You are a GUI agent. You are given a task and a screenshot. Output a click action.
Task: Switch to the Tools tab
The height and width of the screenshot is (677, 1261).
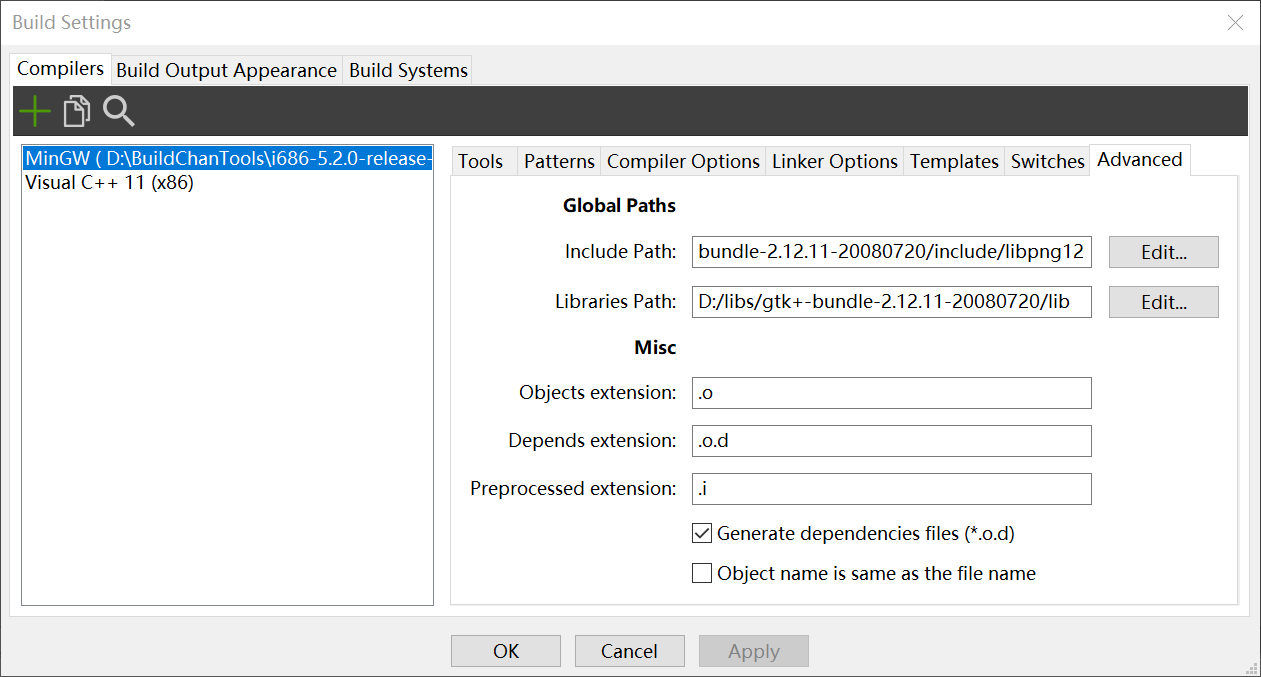click(481, 161)
